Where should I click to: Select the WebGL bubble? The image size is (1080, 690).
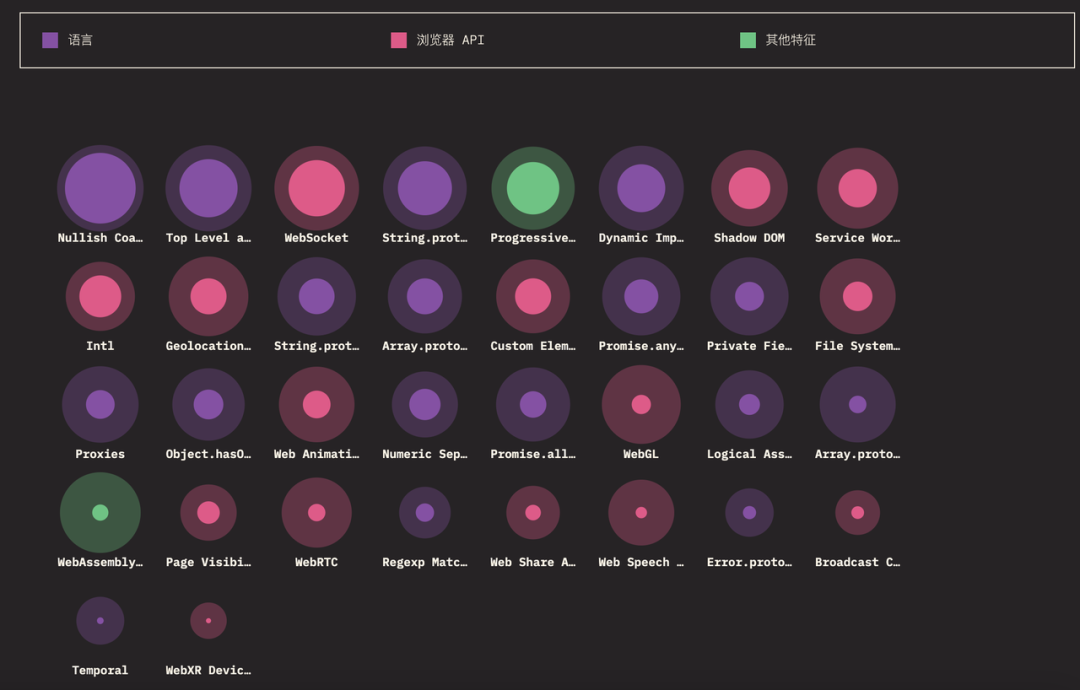(641, 404)
